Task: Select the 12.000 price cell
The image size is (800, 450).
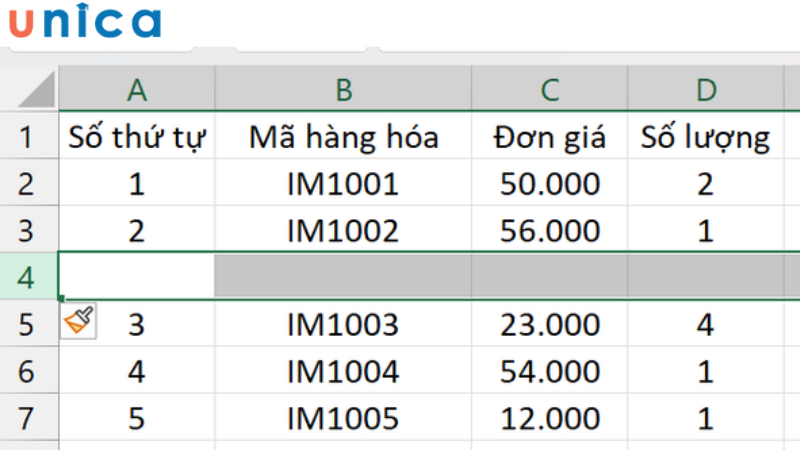Action: pyautogui.click(x=549, y=417)
